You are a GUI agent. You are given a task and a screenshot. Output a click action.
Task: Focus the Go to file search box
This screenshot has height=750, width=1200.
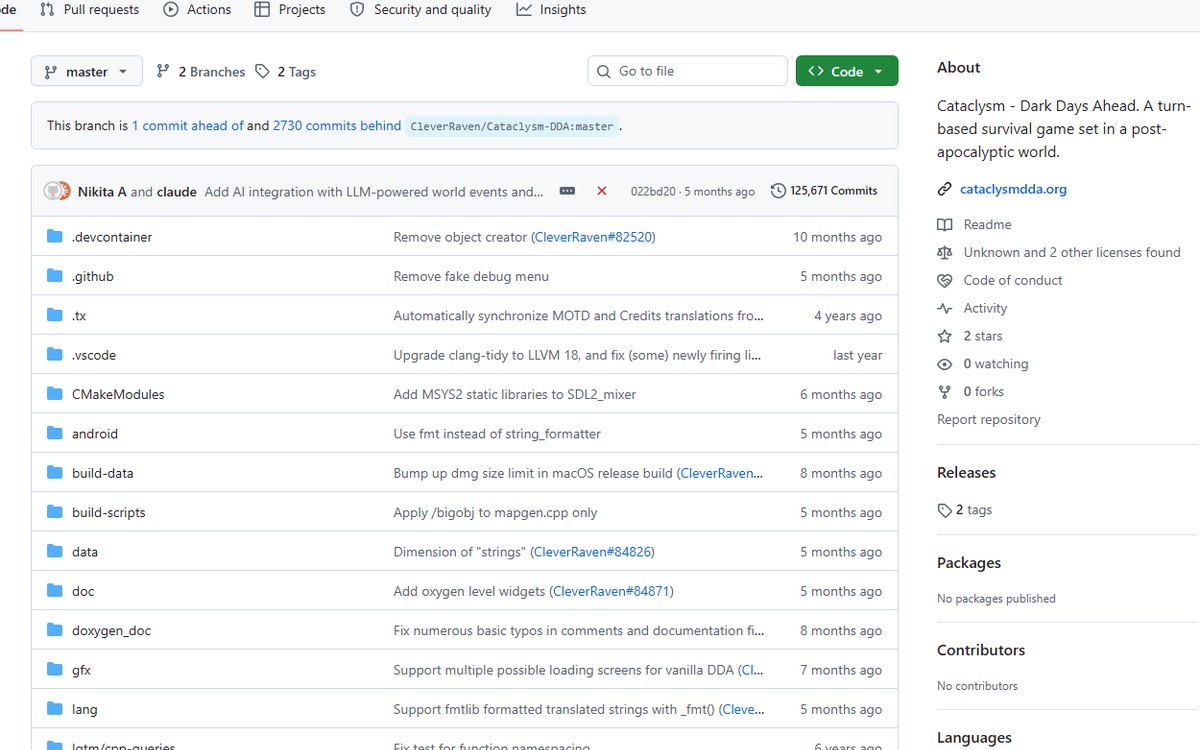click(x=688, y=71)
